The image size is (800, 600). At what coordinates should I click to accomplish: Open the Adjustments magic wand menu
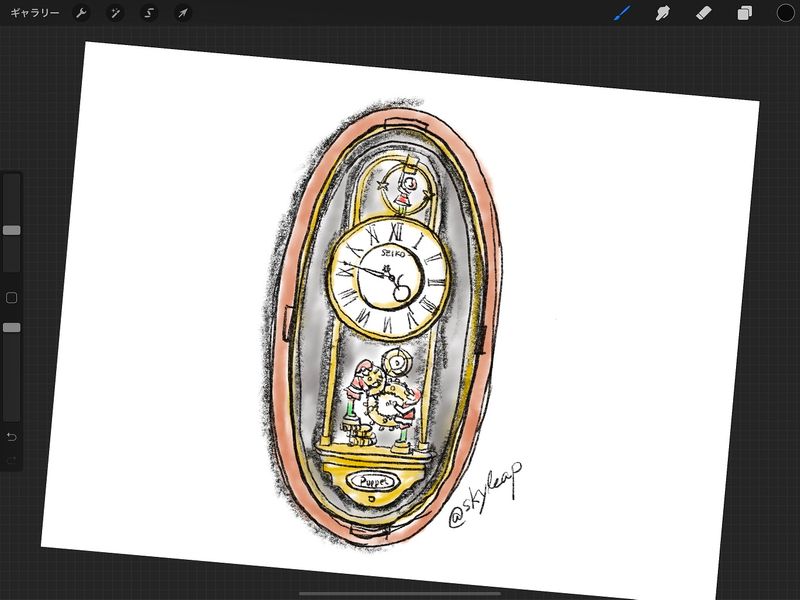pos(115,14)
